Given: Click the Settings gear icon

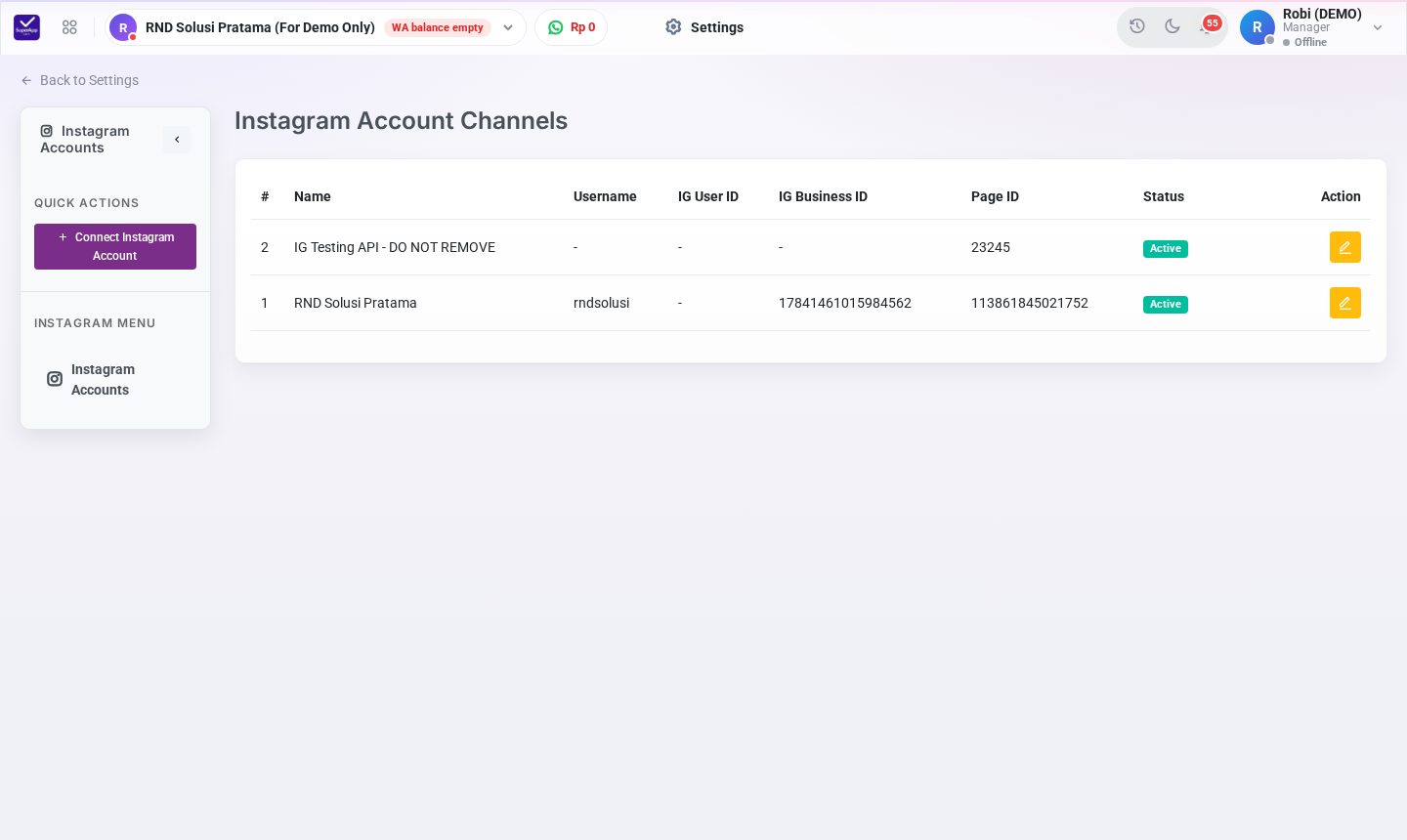Looking at the screenshot, I should tap(673, 27).
